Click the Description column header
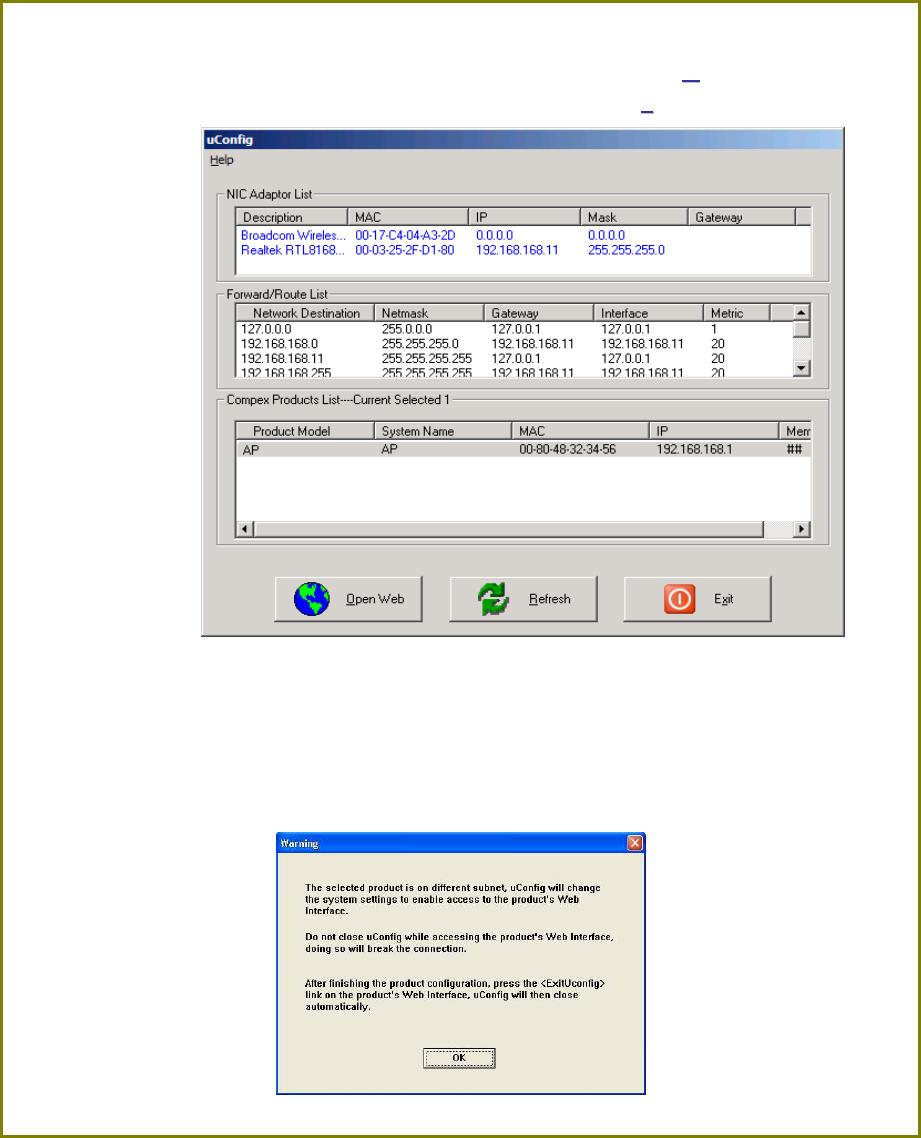 292,217
